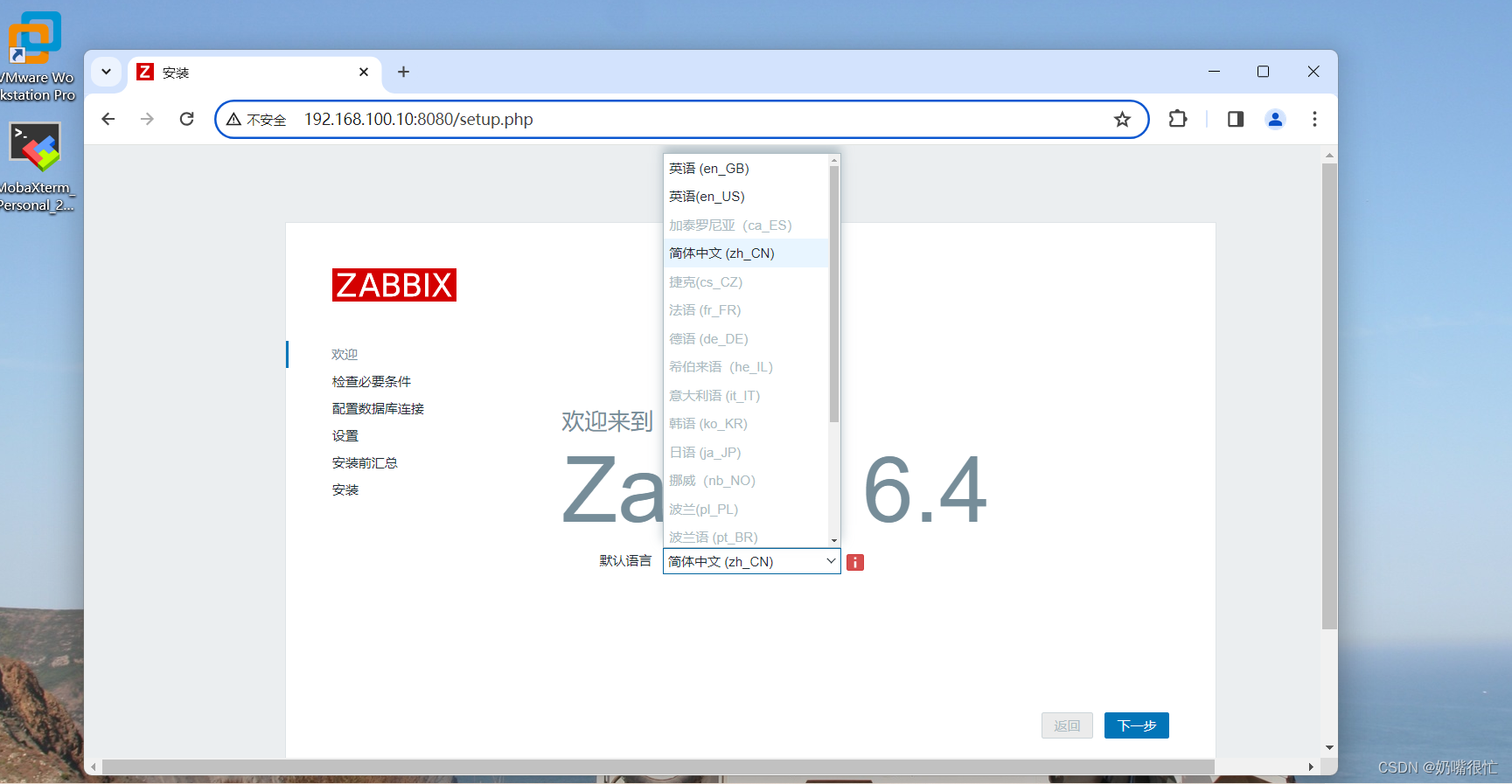Pick the 波兰(pl_PL) language option
The image size is (1512, 784).
[x=746, y=510]
